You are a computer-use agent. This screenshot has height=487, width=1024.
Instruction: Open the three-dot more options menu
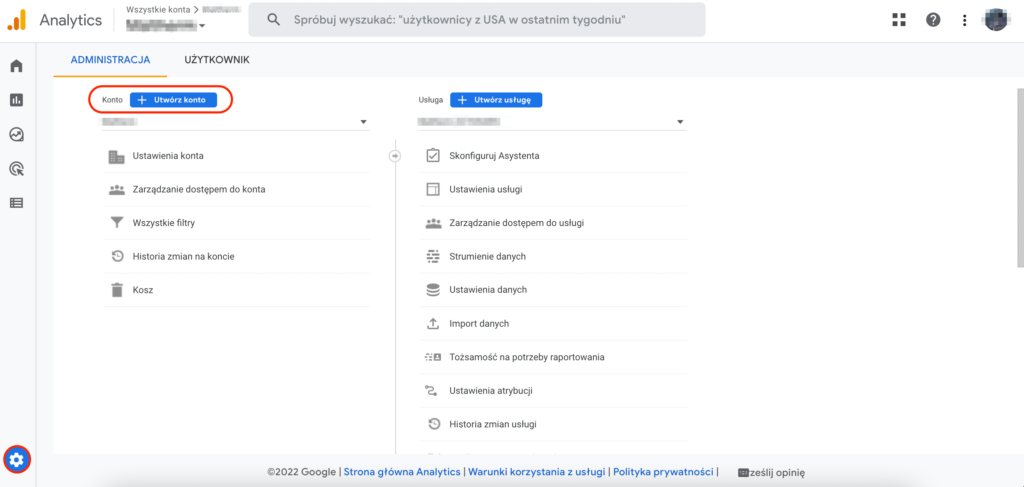964,20
